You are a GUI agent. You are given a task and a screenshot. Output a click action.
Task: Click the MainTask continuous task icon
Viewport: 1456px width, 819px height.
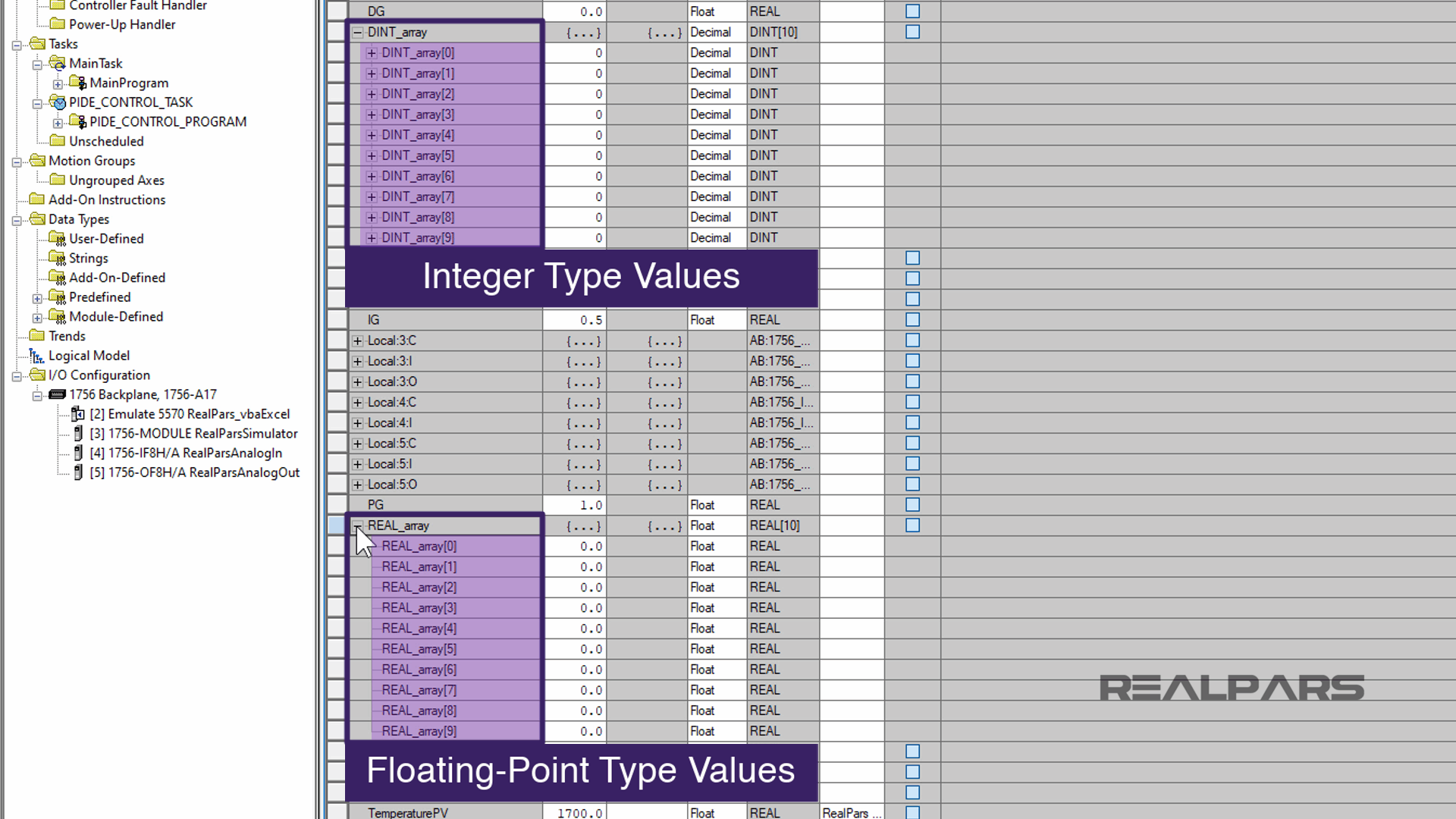point(56,63)
